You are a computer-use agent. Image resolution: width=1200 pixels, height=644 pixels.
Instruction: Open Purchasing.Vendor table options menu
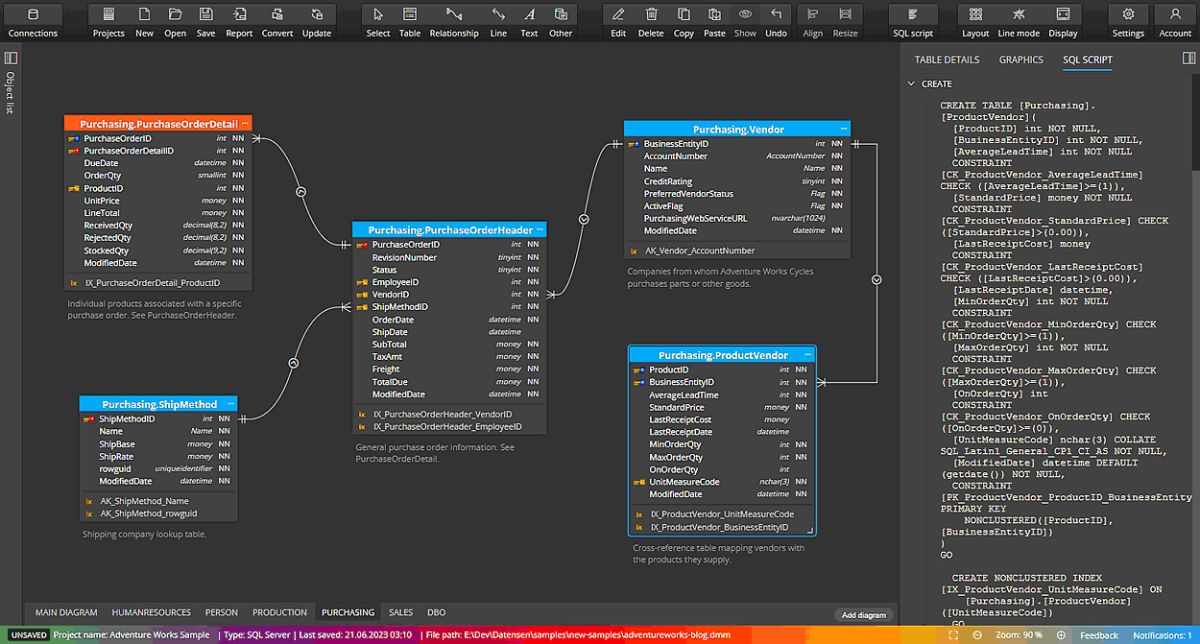(x=844, y=129)
